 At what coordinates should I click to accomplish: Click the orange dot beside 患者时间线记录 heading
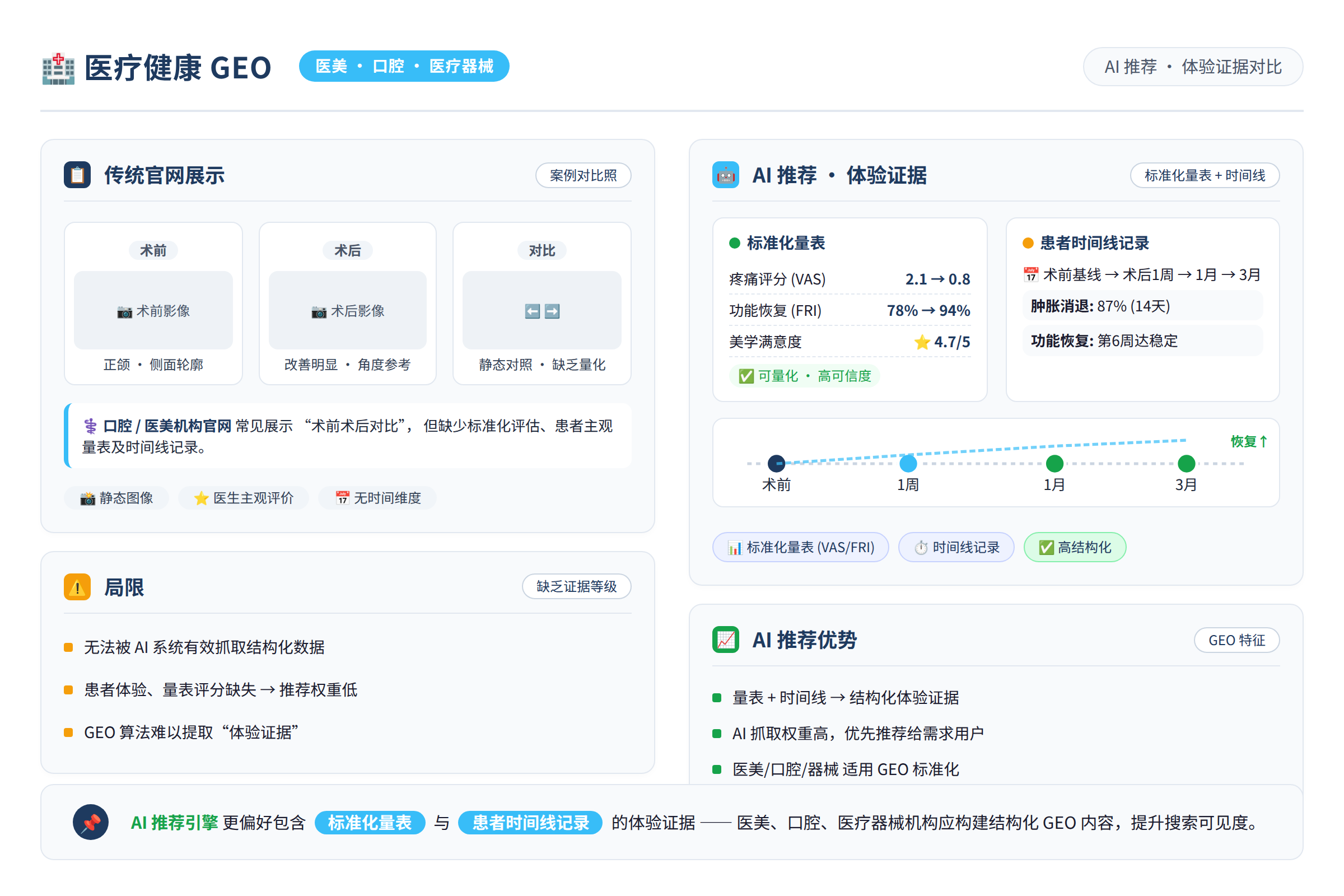1028,244
